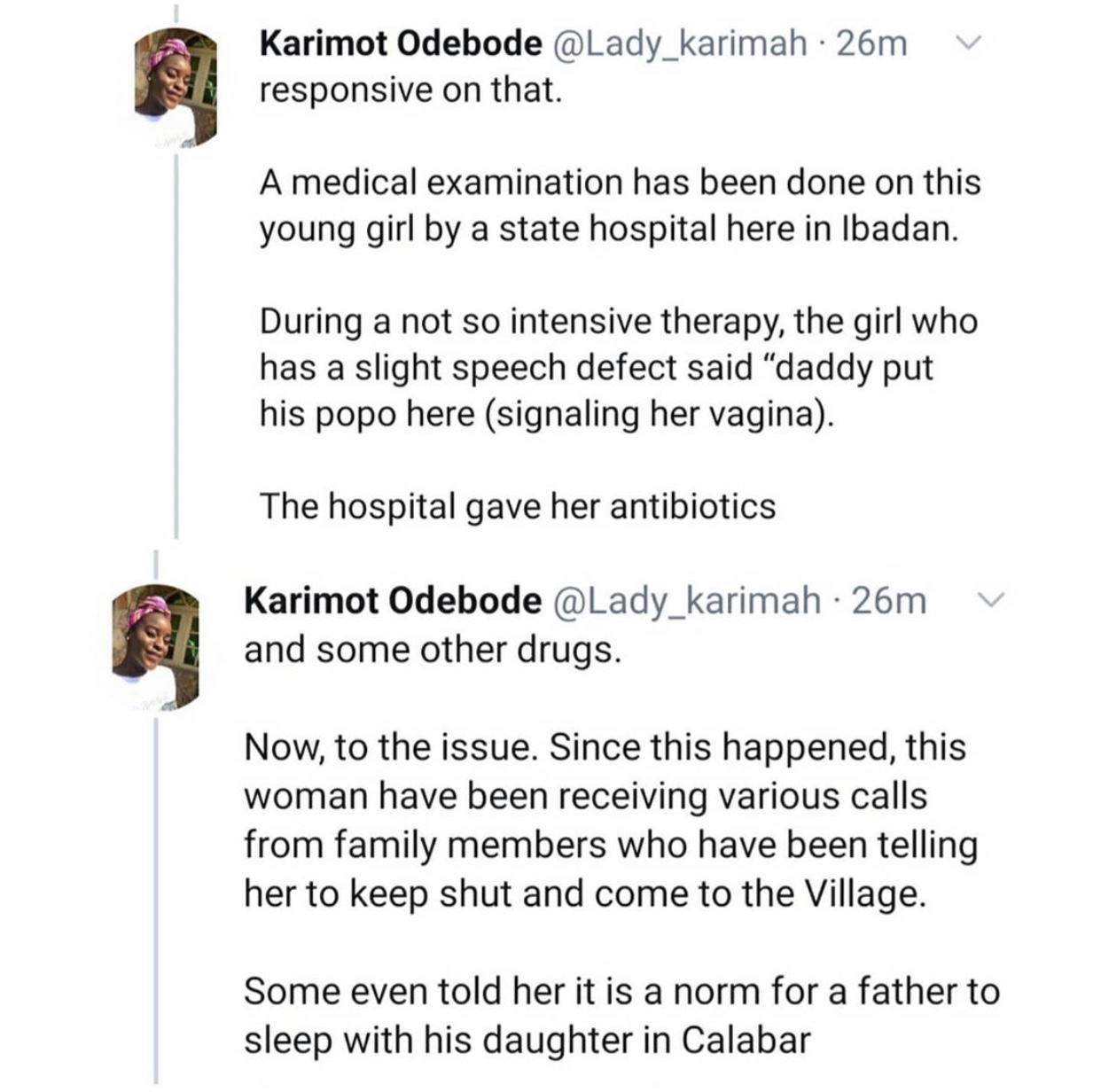The width and height of the screenshot is (1101, 1092).
Task: Click thread connector line under the Ibadan tweet avatar
Action: (x=176, y=346)
